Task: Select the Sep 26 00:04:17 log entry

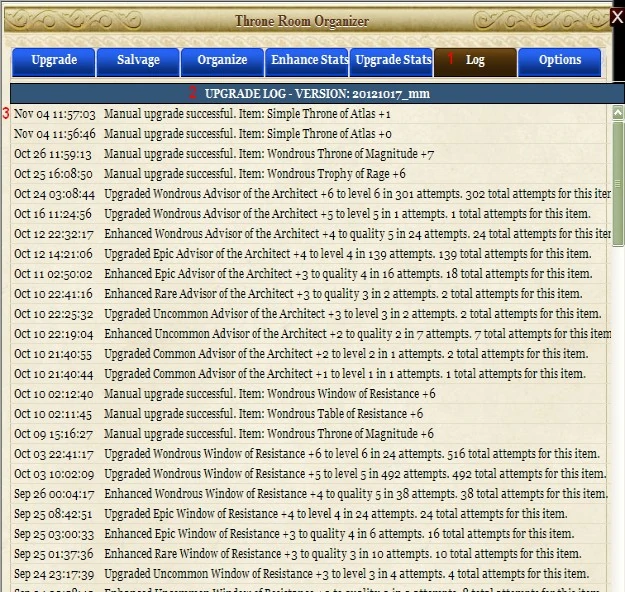Action: 309,494
